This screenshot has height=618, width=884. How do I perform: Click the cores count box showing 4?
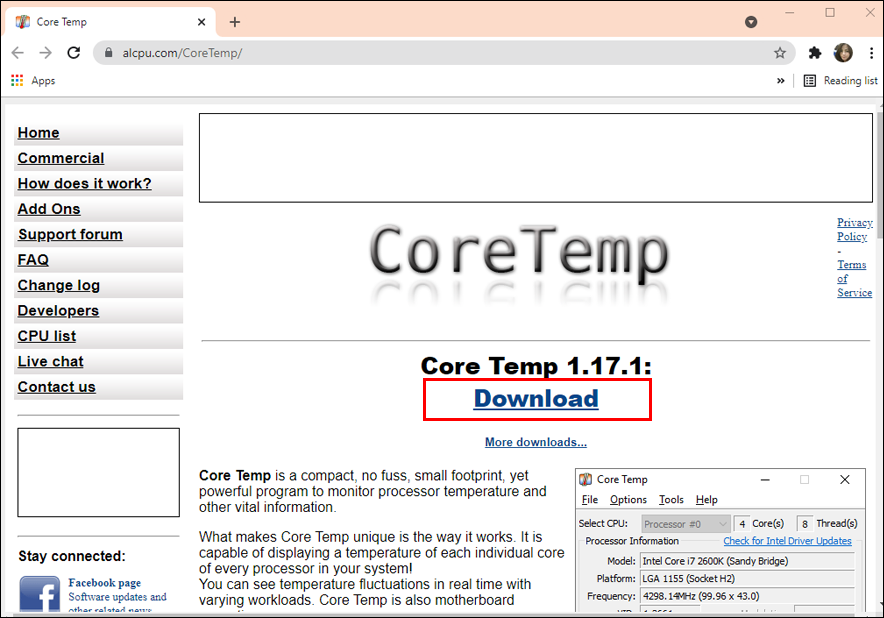tap(742, 524)
